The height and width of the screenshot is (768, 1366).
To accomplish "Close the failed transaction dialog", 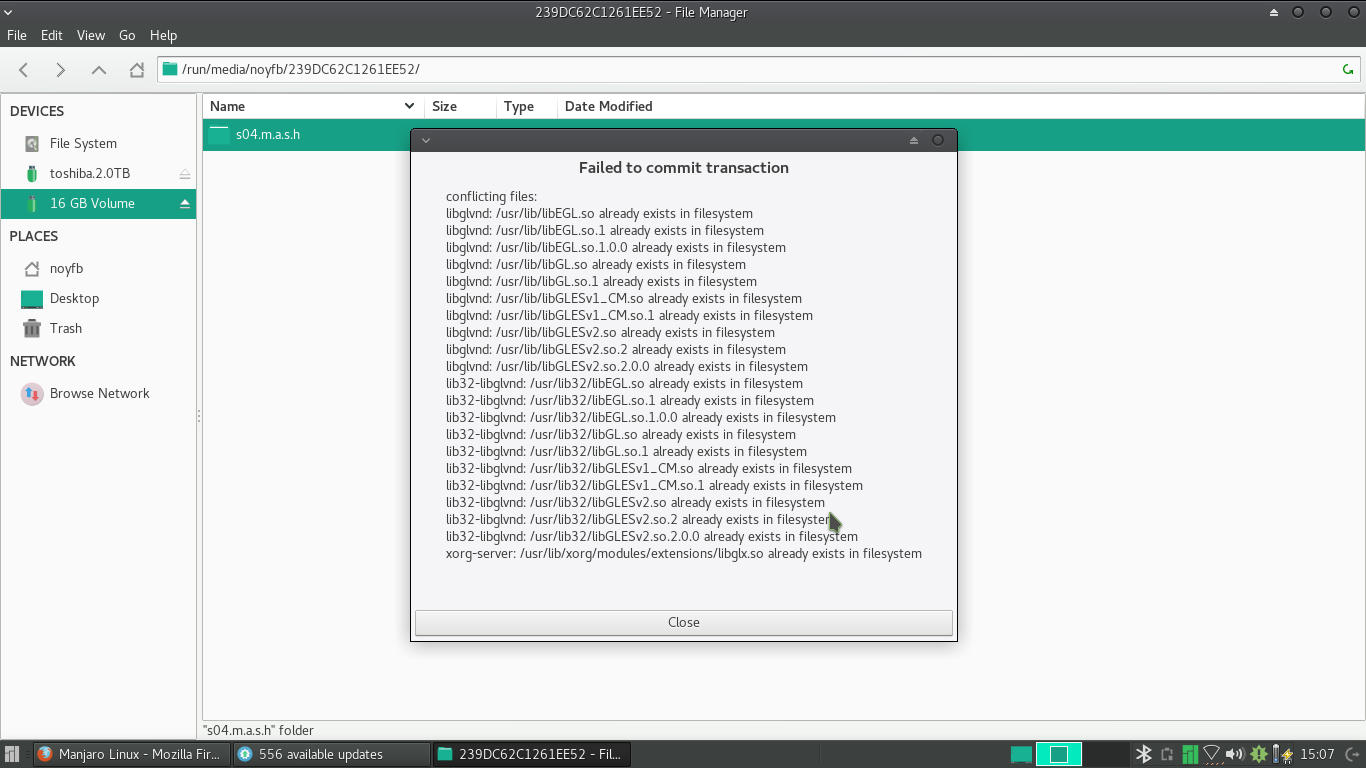I will [684, 622].
